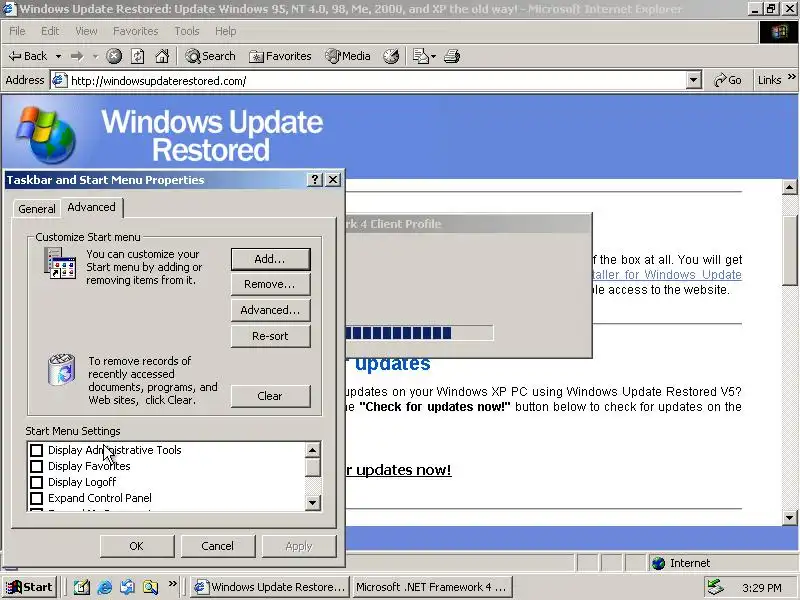800x600 pixels.
Task: Select the Advanced tab
Action: coord(92,207)
